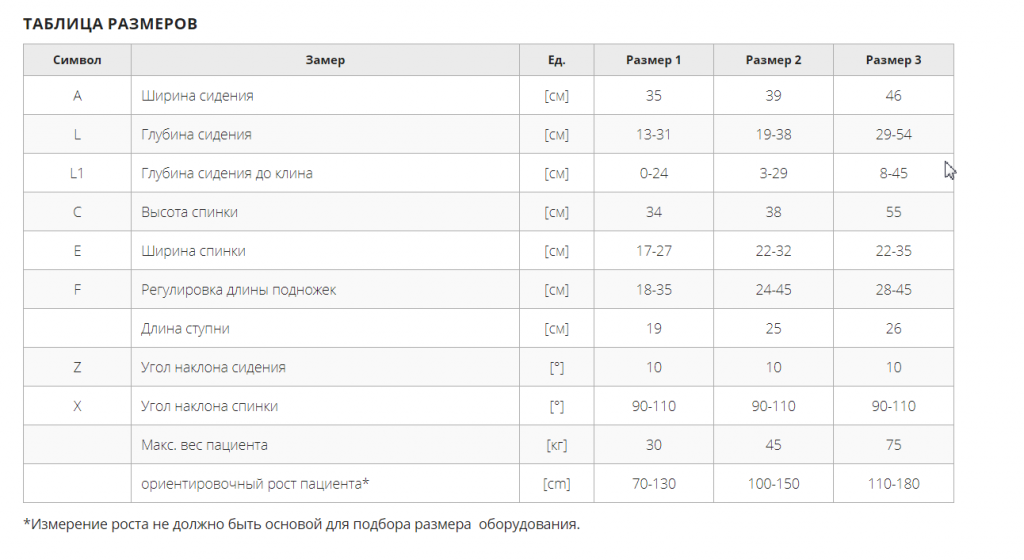Image resolution: width=1024 pixels, height=560 pixels.
Task: Click the 90-110 value under Размер 2
Action: click(x=773, y=406)
